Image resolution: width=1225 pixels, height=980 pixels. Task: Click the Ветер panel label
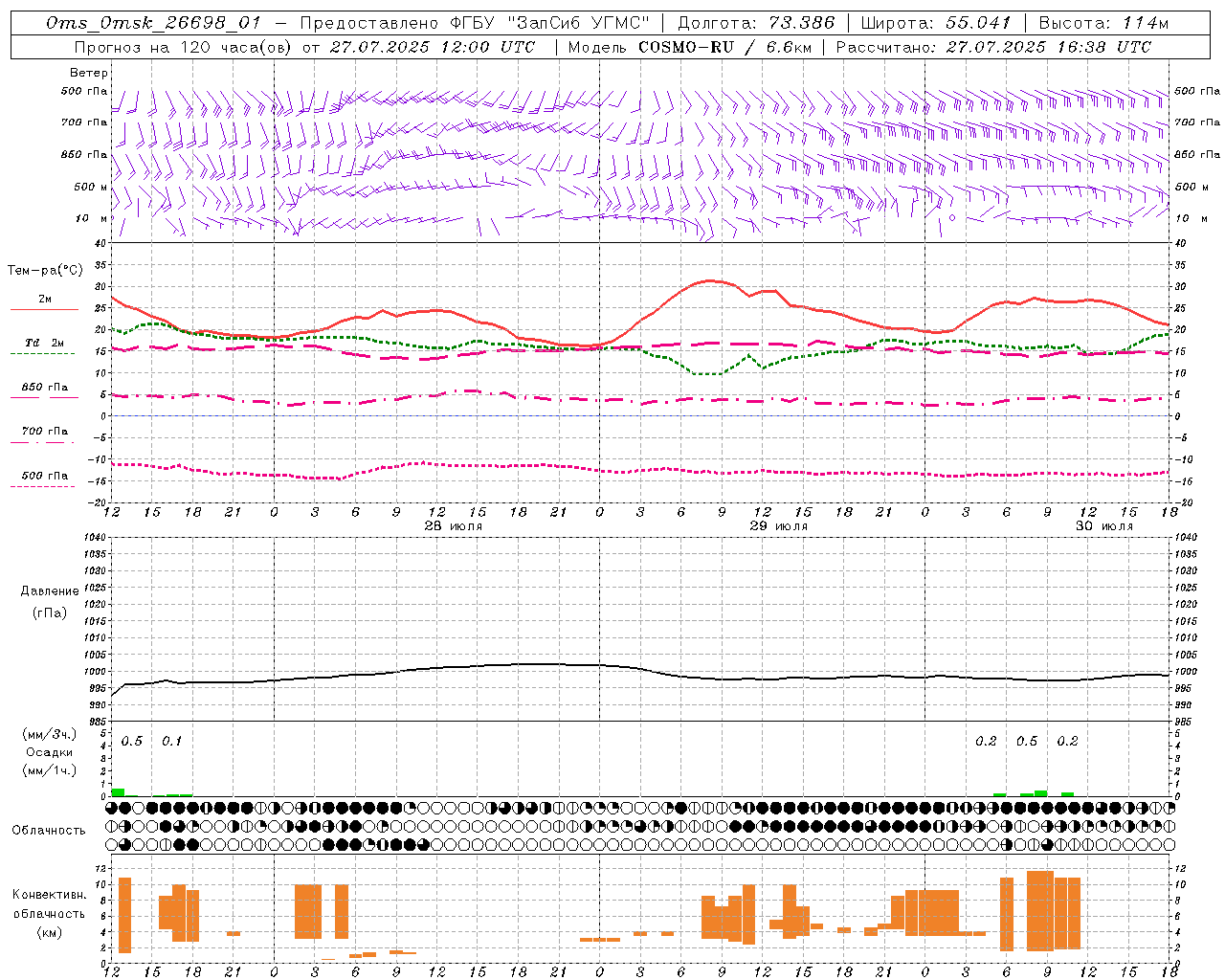point(89,73)
